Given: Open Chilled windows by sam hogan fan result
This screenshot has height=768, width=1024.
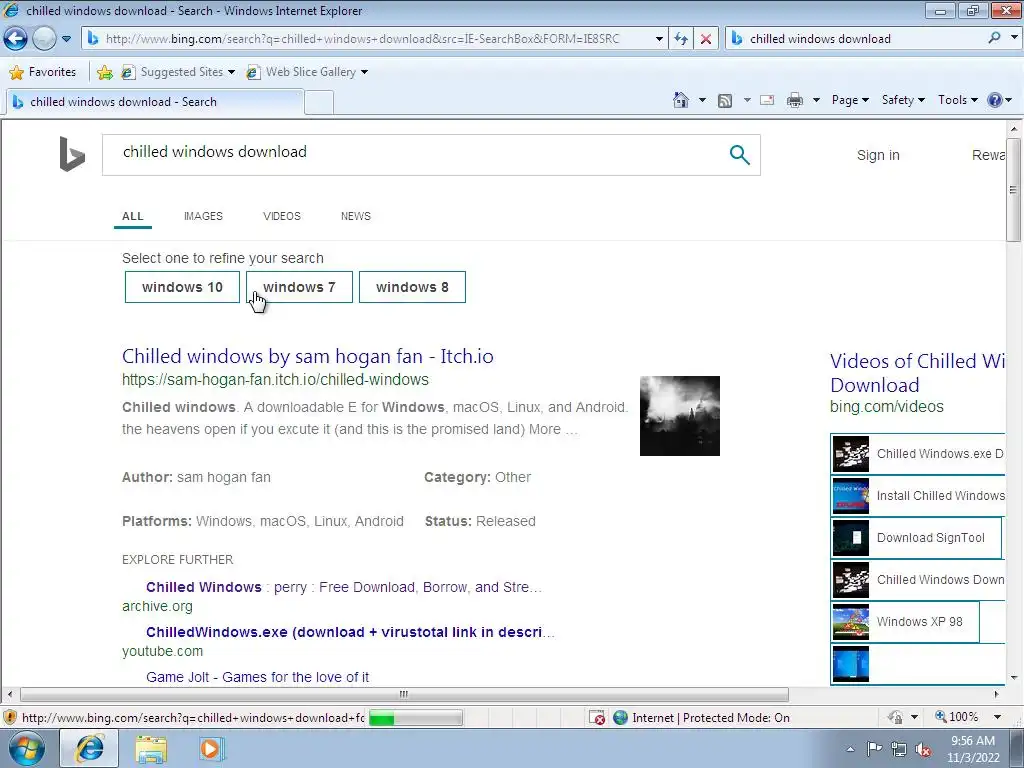Looking at the screenshot, I should pyautogui.click(x=308, y=357).
